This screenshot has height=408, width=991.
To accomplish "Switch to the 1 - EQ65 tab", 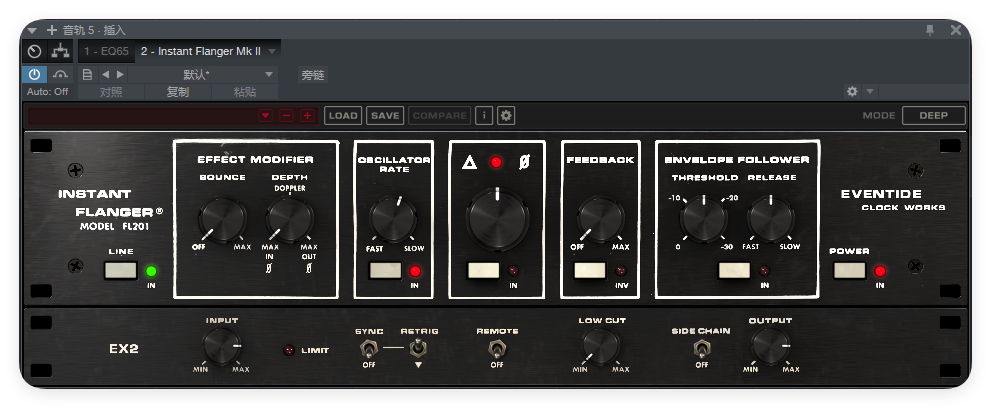I will click(x=106, y=51).
